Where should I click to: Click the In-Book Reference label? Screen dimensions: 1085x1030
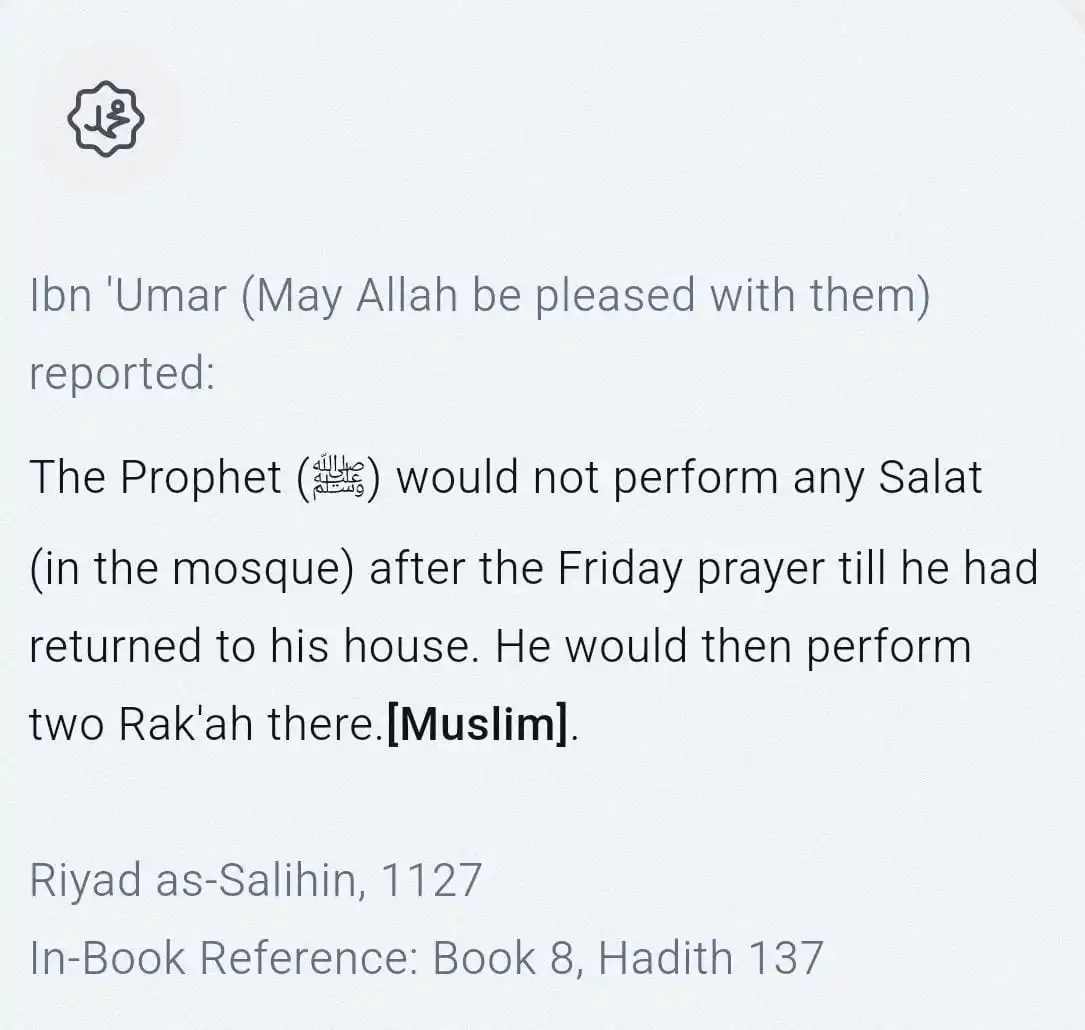[224, 958]
